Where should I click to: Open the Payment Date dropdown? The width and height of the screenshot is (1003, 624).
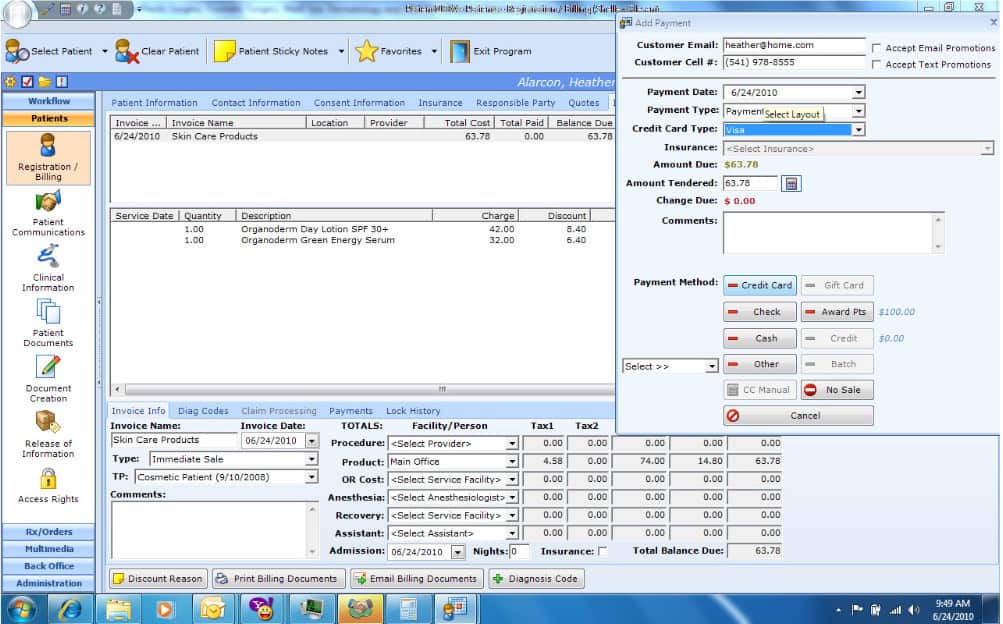point(858,93)
